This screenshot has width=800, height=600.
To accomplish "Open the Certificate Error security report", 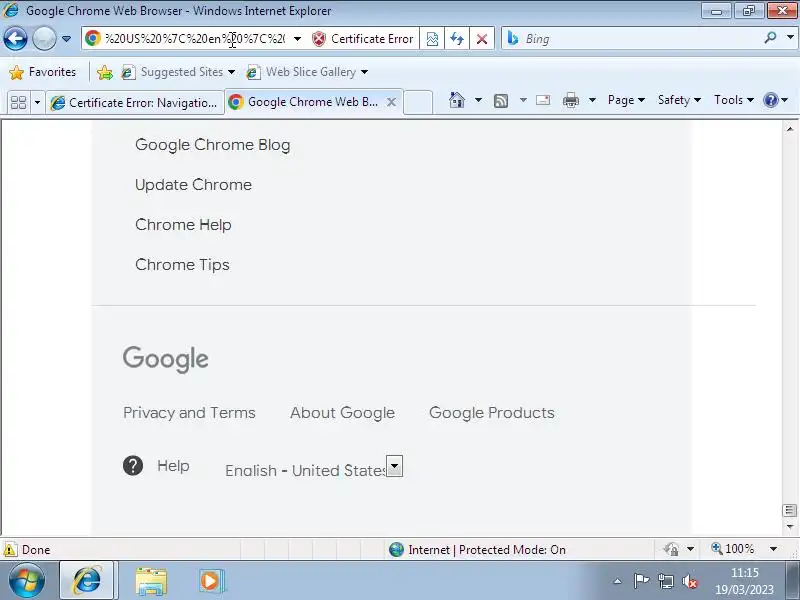I will (363, 39).
